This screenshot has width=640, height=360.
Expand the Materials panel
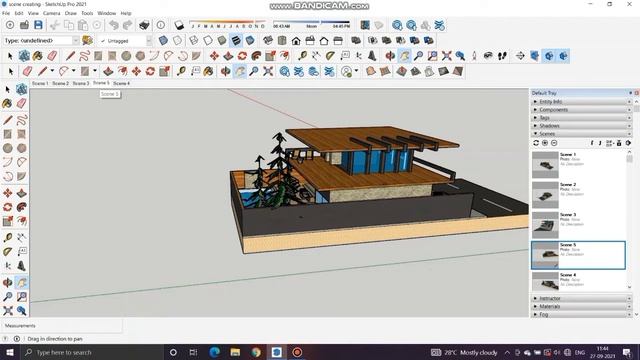pos(582,307)
